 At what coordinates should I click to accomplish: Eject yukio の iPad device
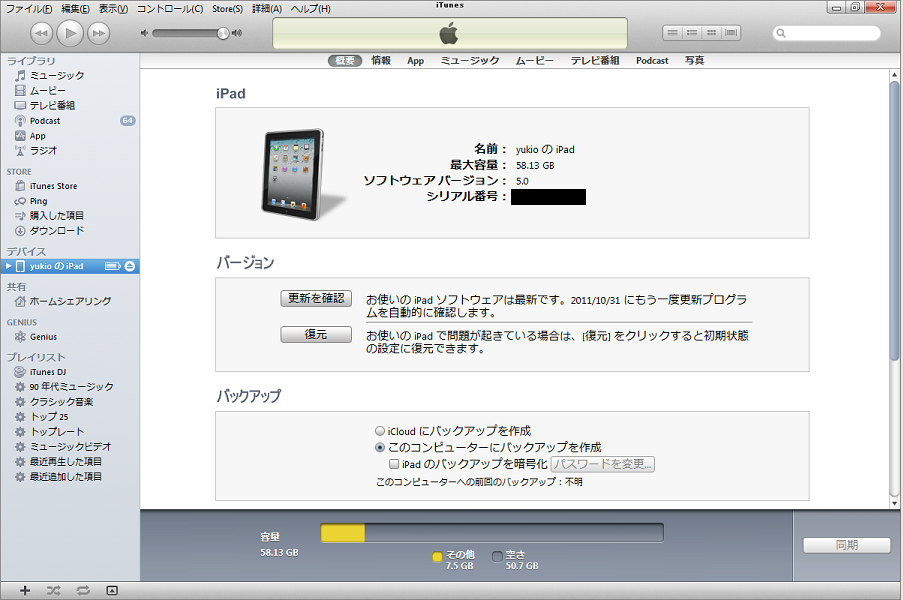pyautogui.click(x=130, y=266)
